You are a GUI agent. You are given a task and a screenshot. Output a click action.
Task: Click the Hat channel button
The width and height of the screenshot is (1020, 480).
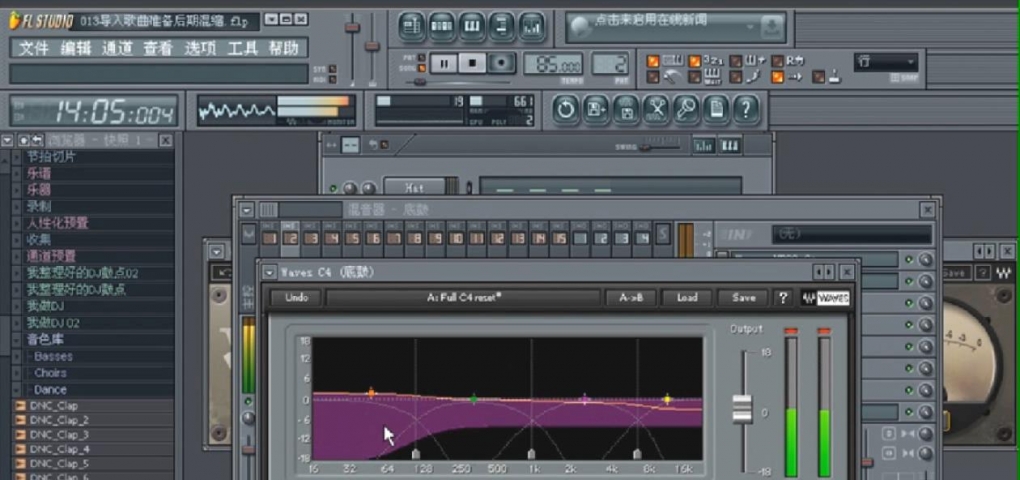click(414, 188)
